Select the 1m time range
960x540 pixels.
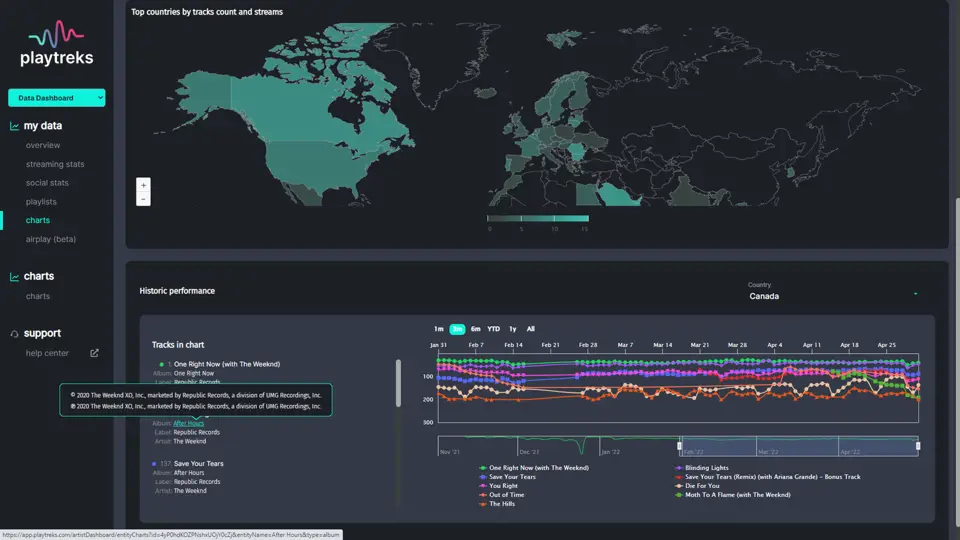pyautogui.click(x=438, y=329)
